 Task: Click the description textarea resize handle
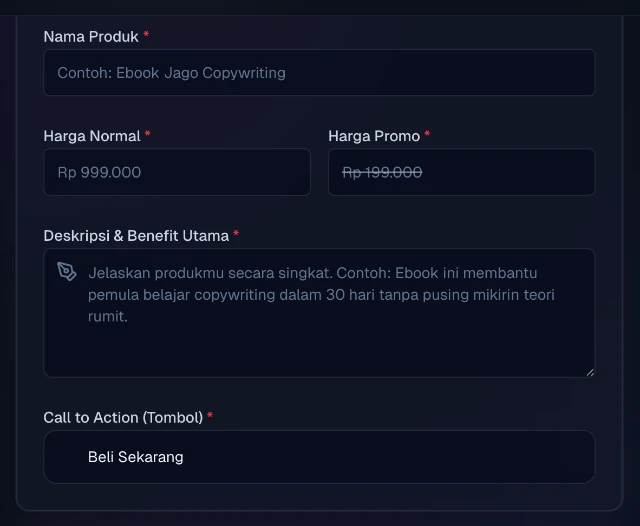tap(589, 371)
